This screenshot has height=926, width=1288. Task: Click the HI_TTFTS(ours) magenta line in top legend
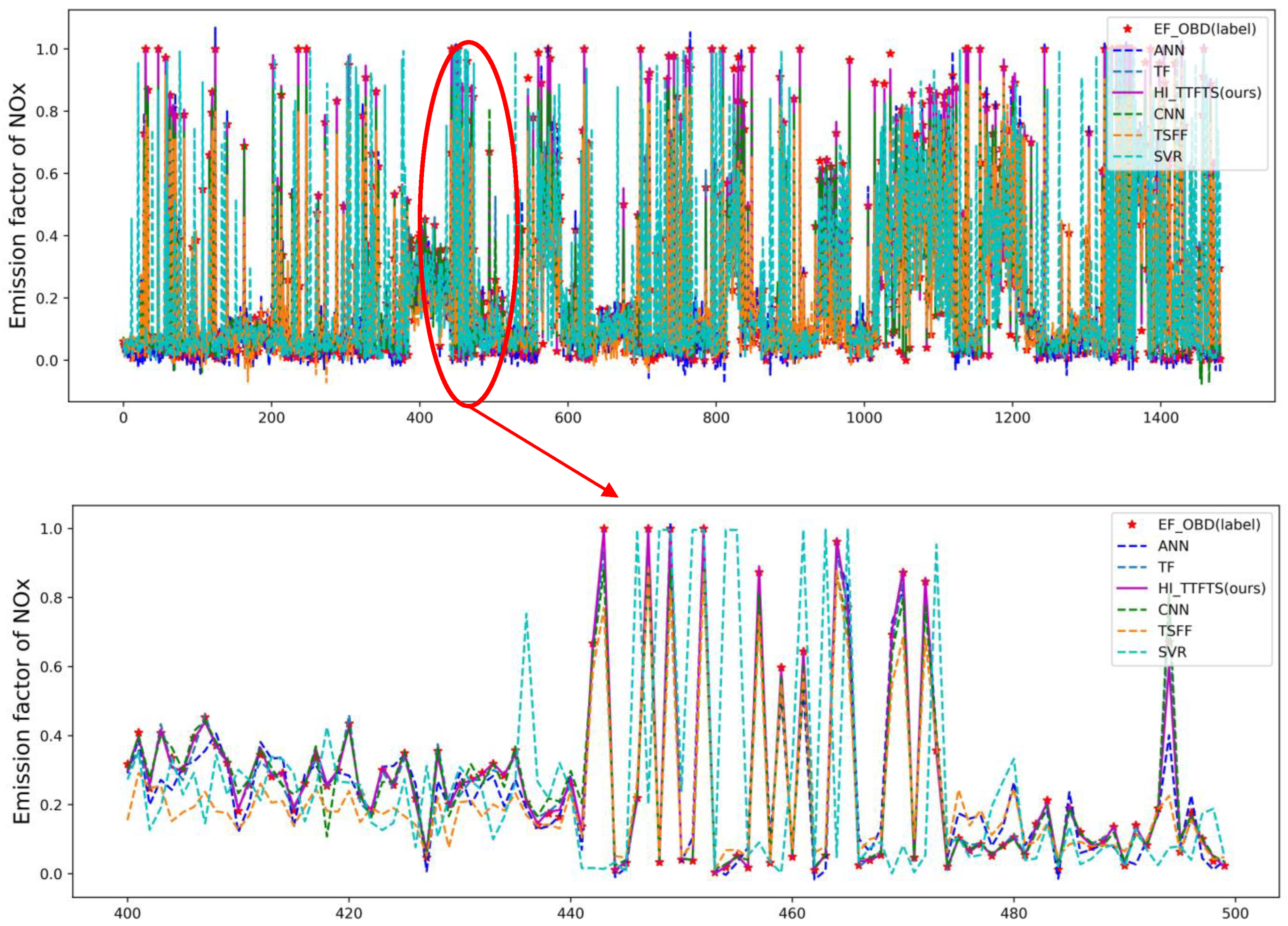click(x=1127, y=93)
